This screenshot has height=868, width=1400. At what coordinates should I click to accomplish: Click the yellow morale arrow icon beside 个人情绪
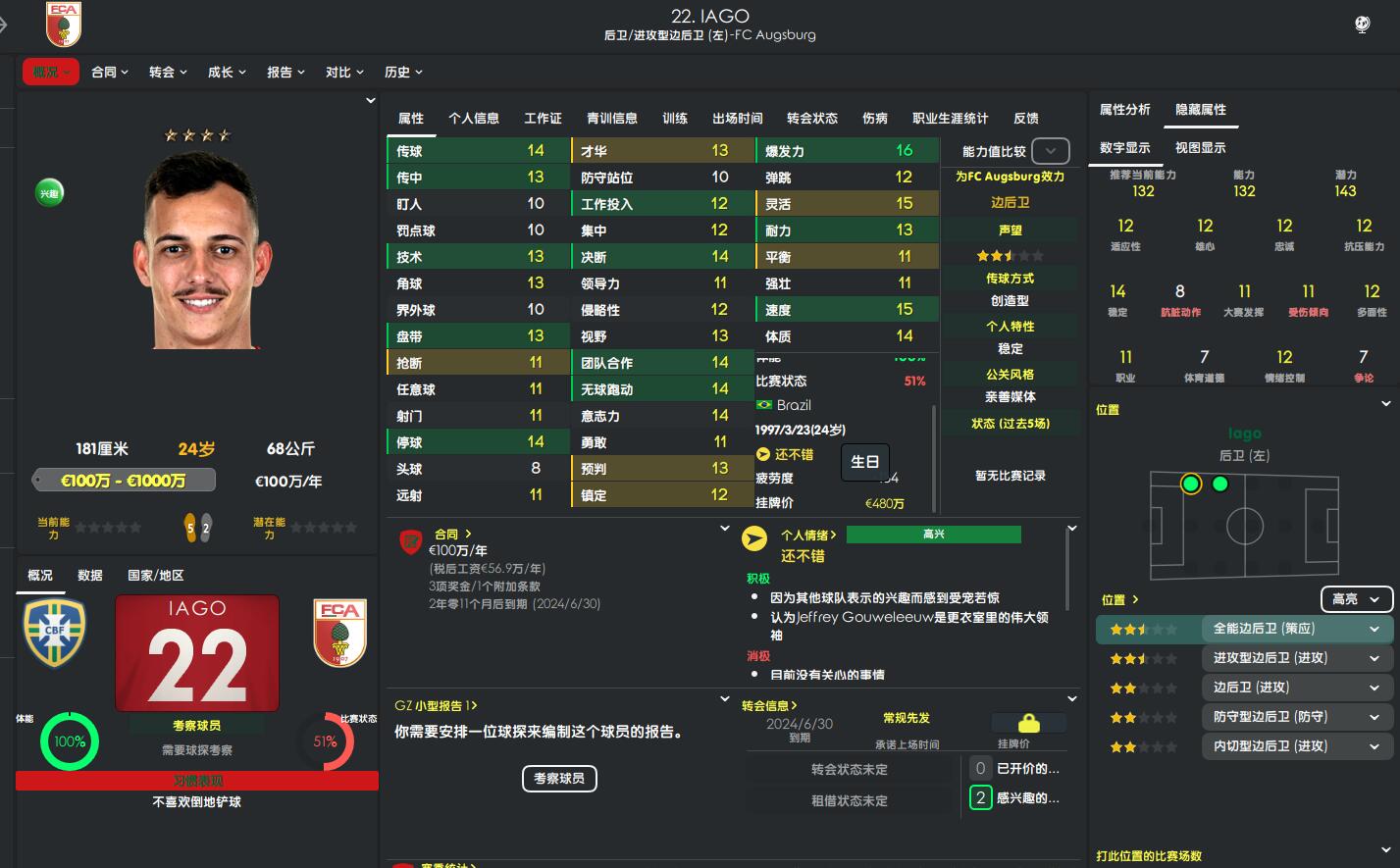[x=753, y=538]
